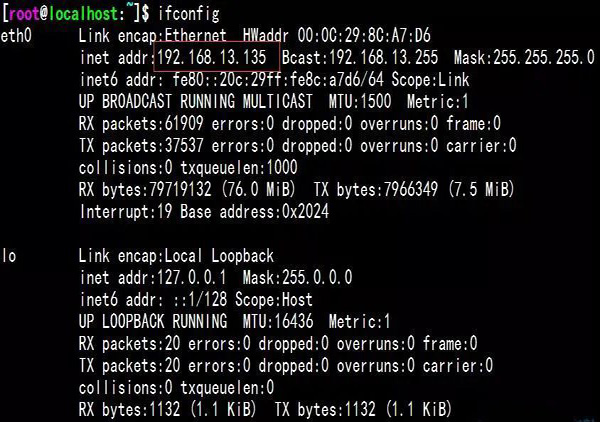Click the RX packets:61909 text
The height and width of the screenshot is (422, 600).
(x=141, y=124)
